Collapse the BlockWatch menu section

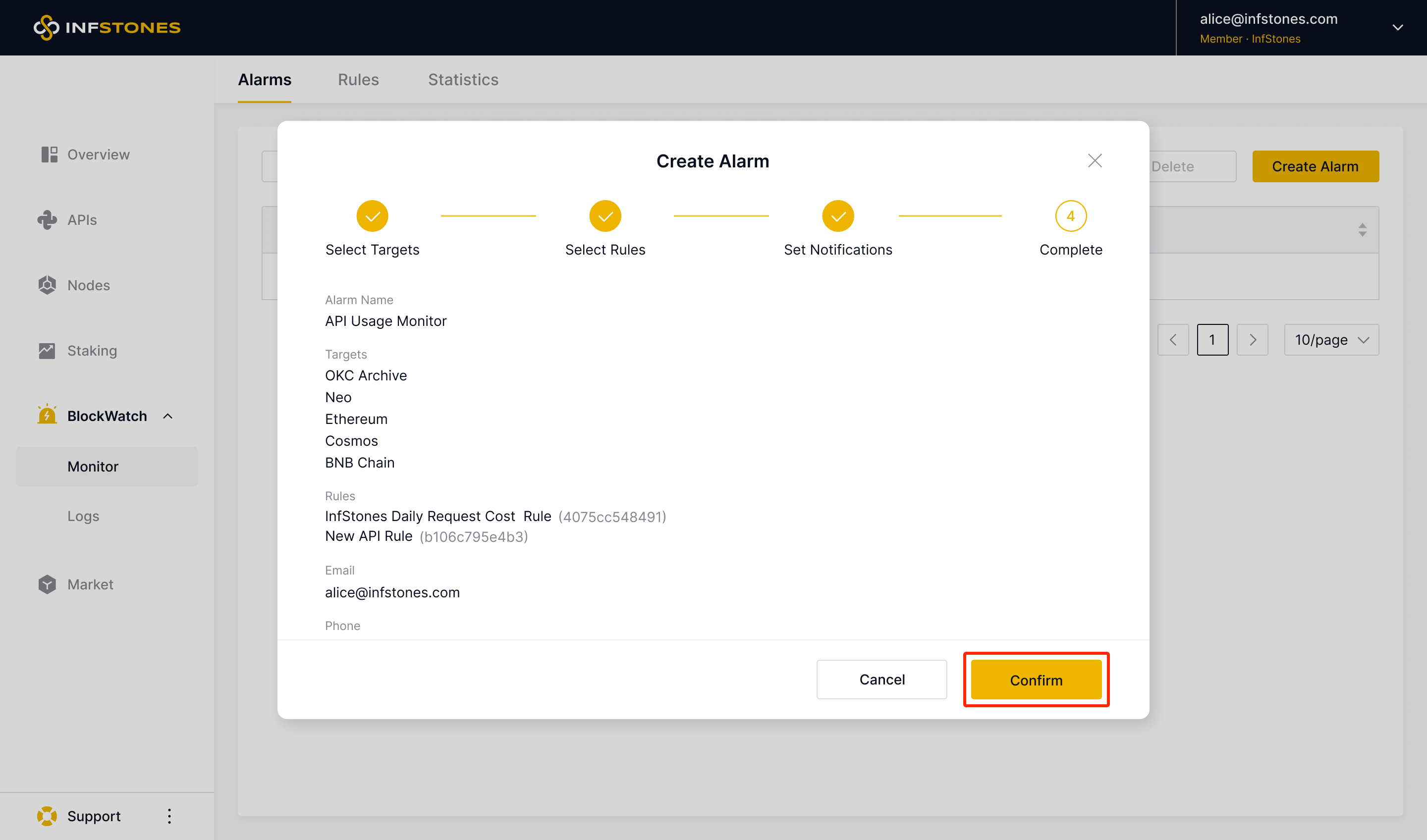[x=167, y=416]
